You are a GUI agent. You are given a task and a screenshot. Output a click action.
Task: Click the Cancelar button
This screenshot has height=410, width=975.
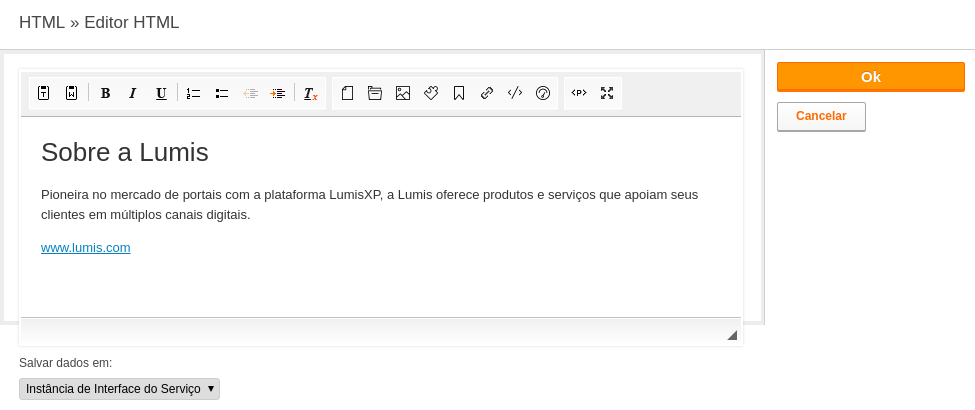[x=821, y=116]
